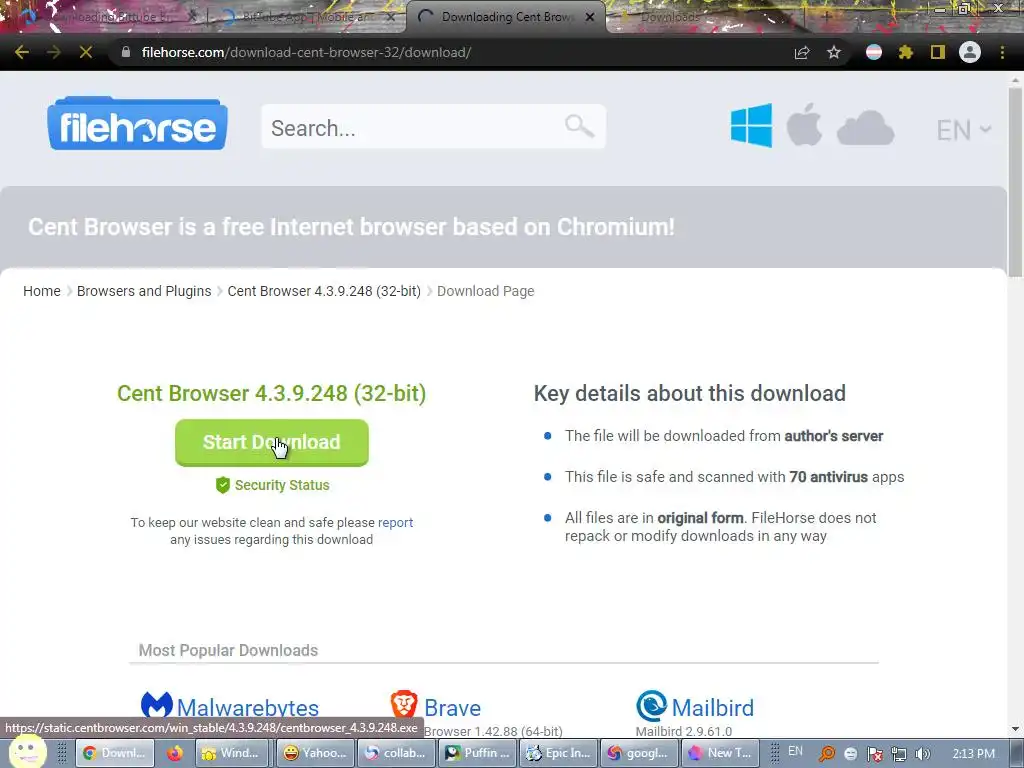
Task: Click the share page icon in address bar
Action: point(802,52)
